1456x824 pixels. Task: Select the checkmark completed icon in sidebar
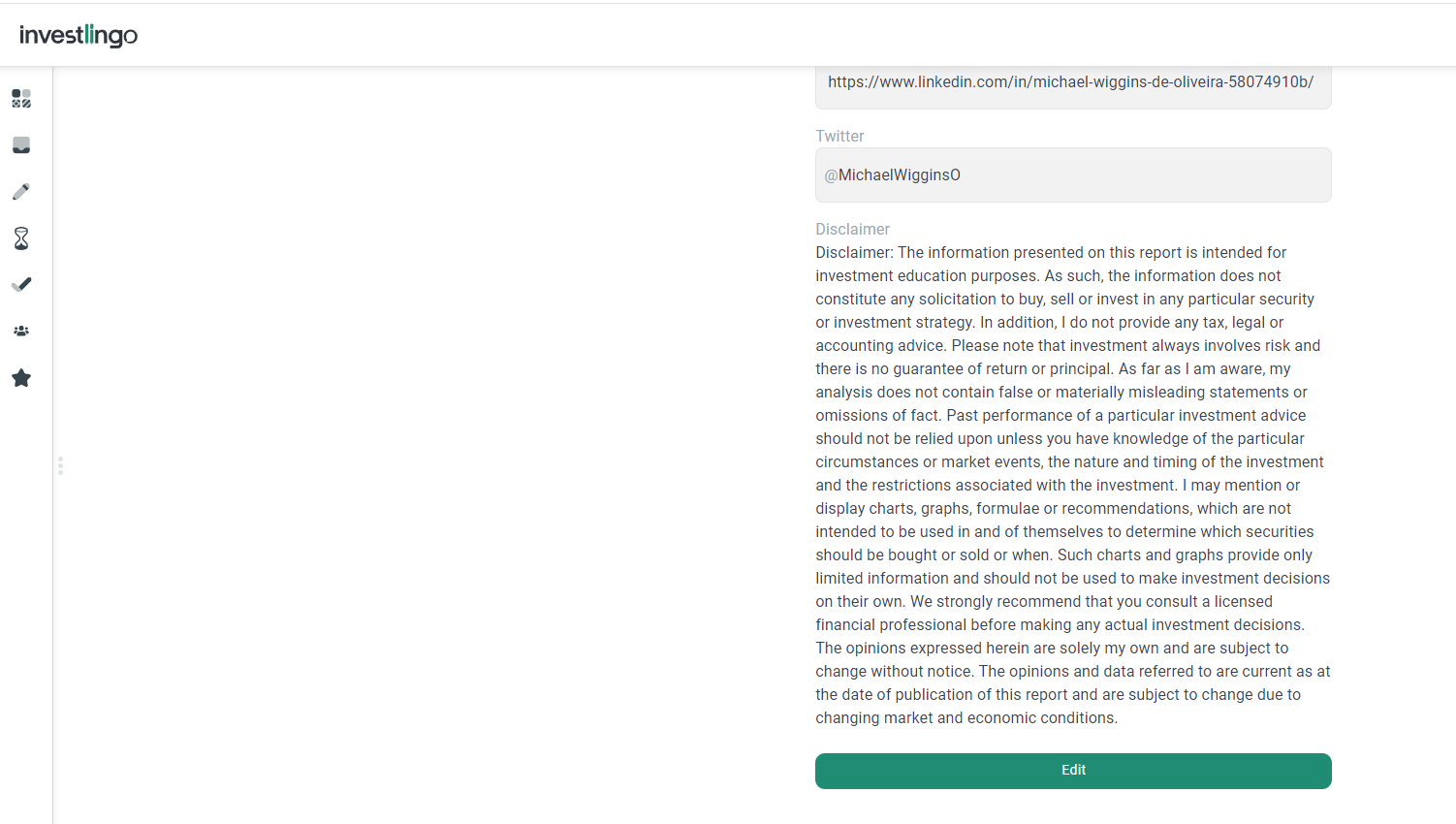click(21, 284)
